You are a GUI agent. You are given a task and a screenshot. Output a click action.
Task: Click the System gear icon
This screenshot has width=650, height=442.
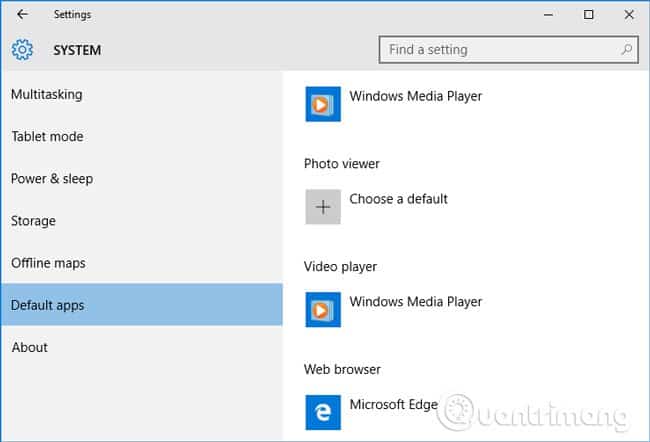[23, 50]
